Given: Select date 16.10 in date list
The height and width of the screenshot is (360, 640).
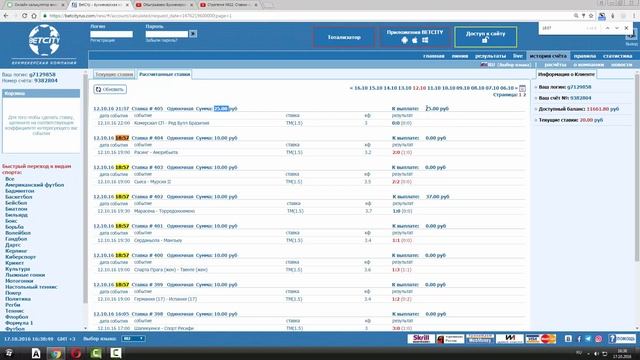Looking at the screenshot, I should pos(361,88).
